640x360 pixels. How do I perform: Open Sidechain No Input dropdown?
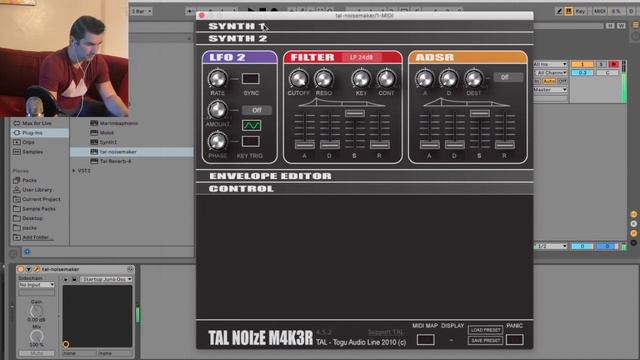pos(36,284)
